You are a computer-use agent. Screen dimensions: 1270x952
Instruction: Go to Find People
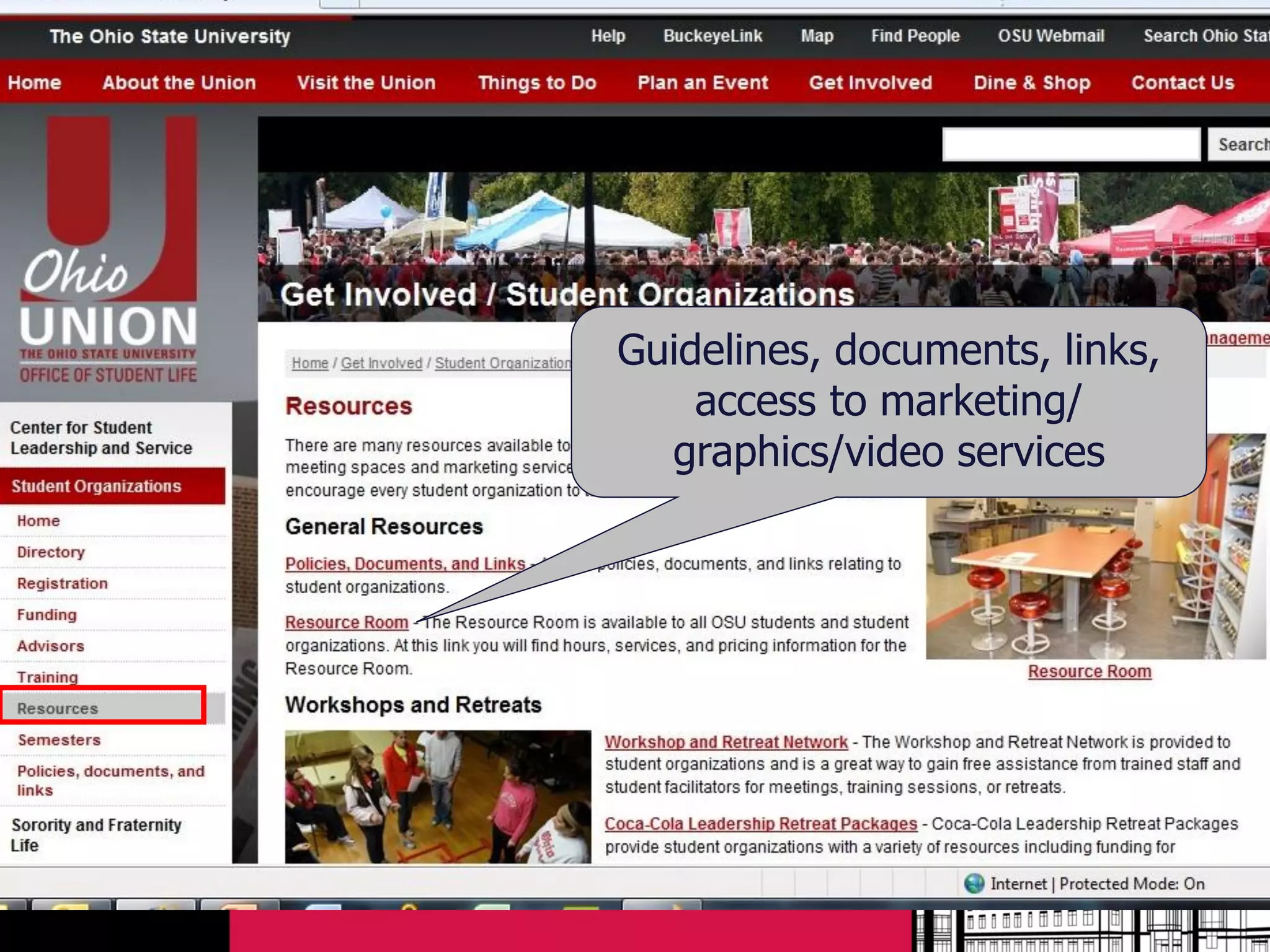[915, 36]
